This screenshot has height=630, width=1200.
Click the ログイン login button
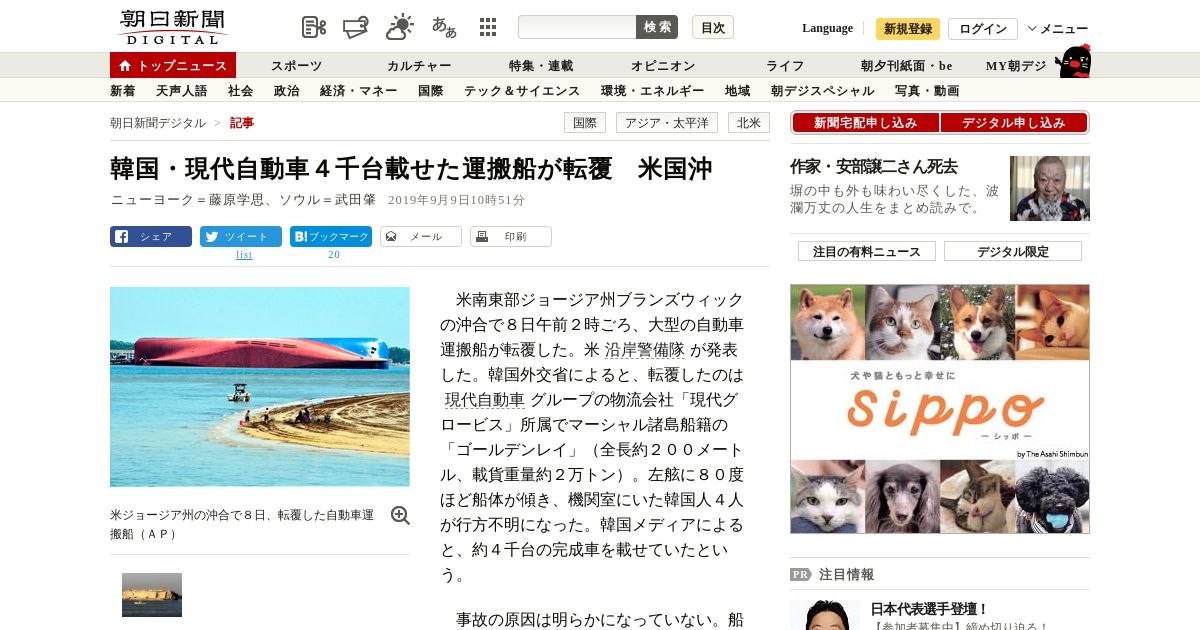(x=983, y=29)
